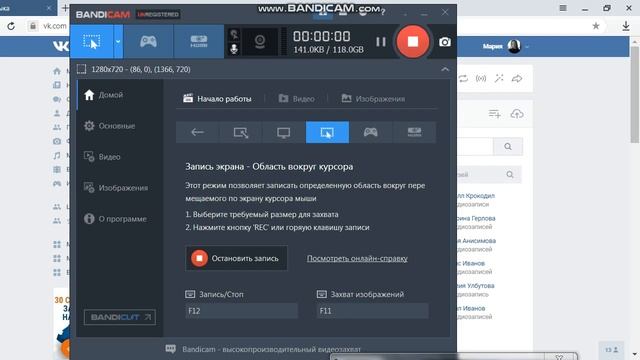Screen dimensions: 640x360
Task: Open the Основные settings section
Action: click(x=109, y=126)
